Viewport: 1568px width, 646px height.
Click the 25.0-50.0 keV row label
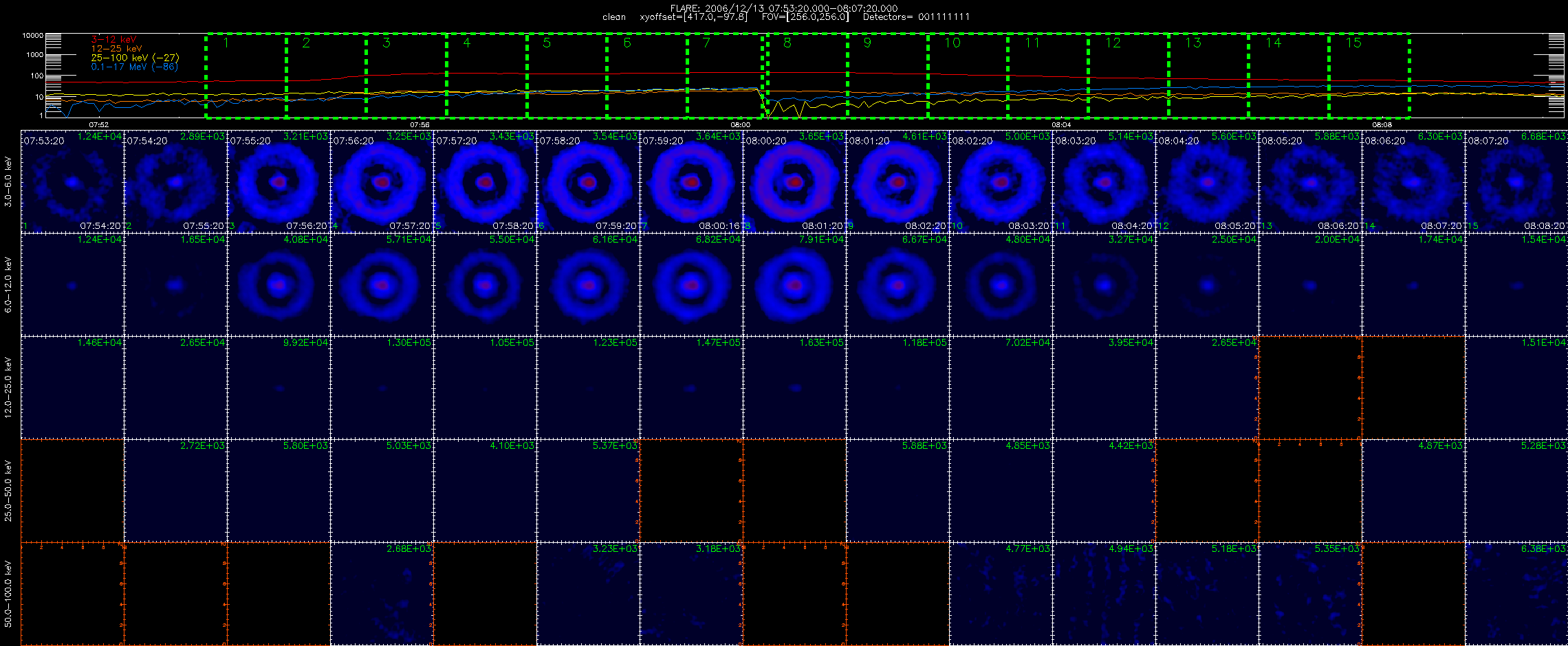[8, 491]
